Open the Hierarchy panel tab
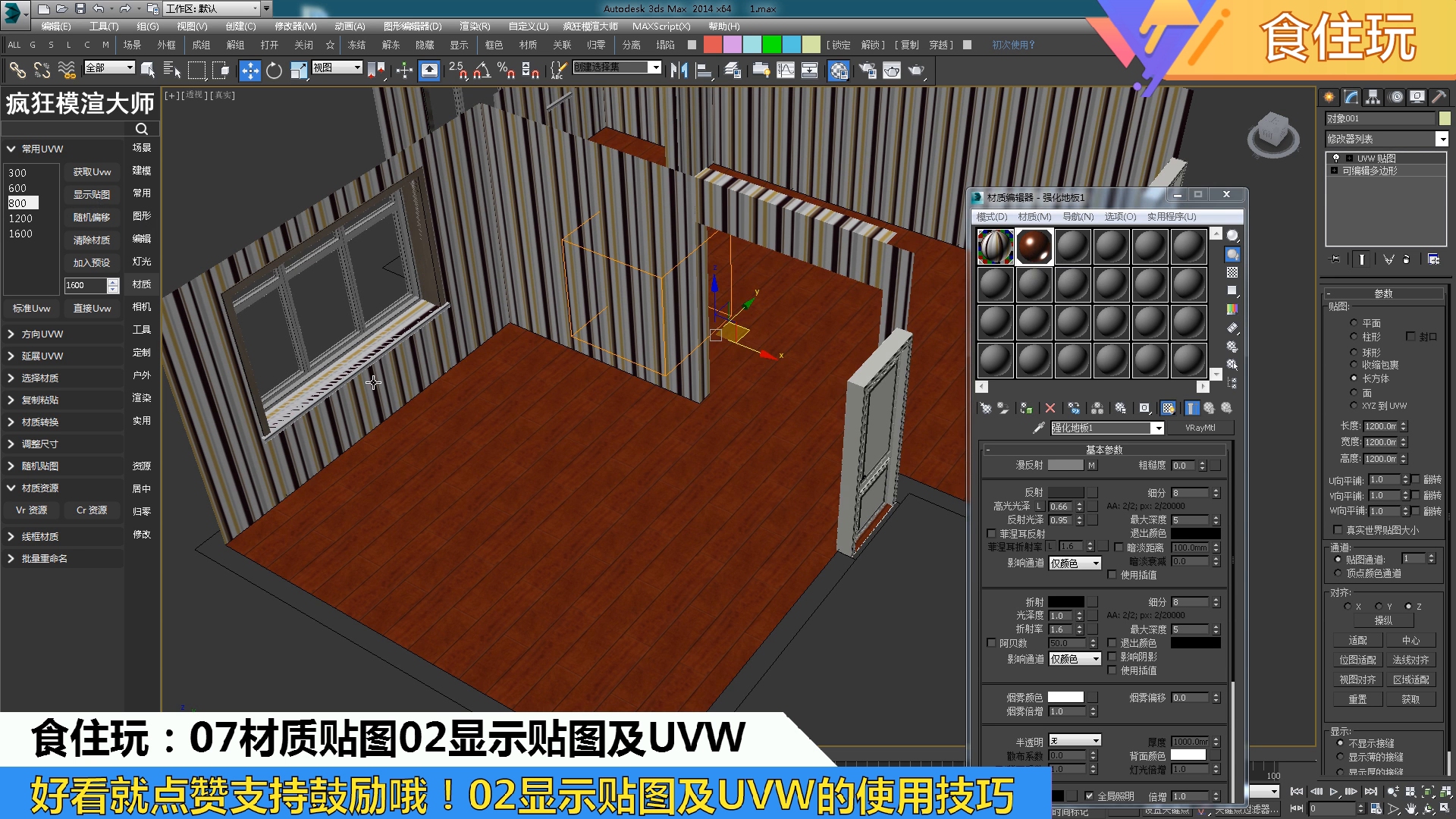This screenshot has width=1456, height=819. pyautogui.click(x=1373, y=97)
